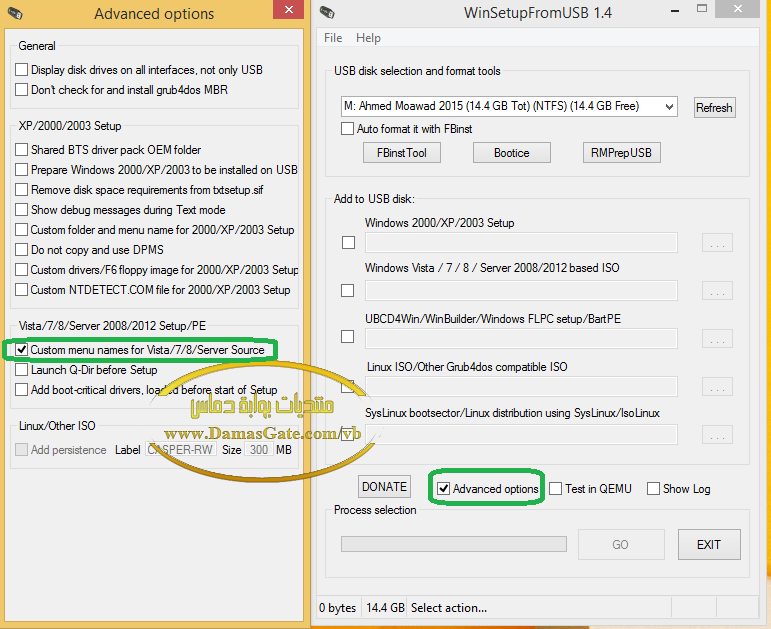Image resolution: width=771 pixels, height=629 pixels.
Task: Uncheck Custom menu names for Vista/7/8/Server Source
Action: [x=21, y=350]
